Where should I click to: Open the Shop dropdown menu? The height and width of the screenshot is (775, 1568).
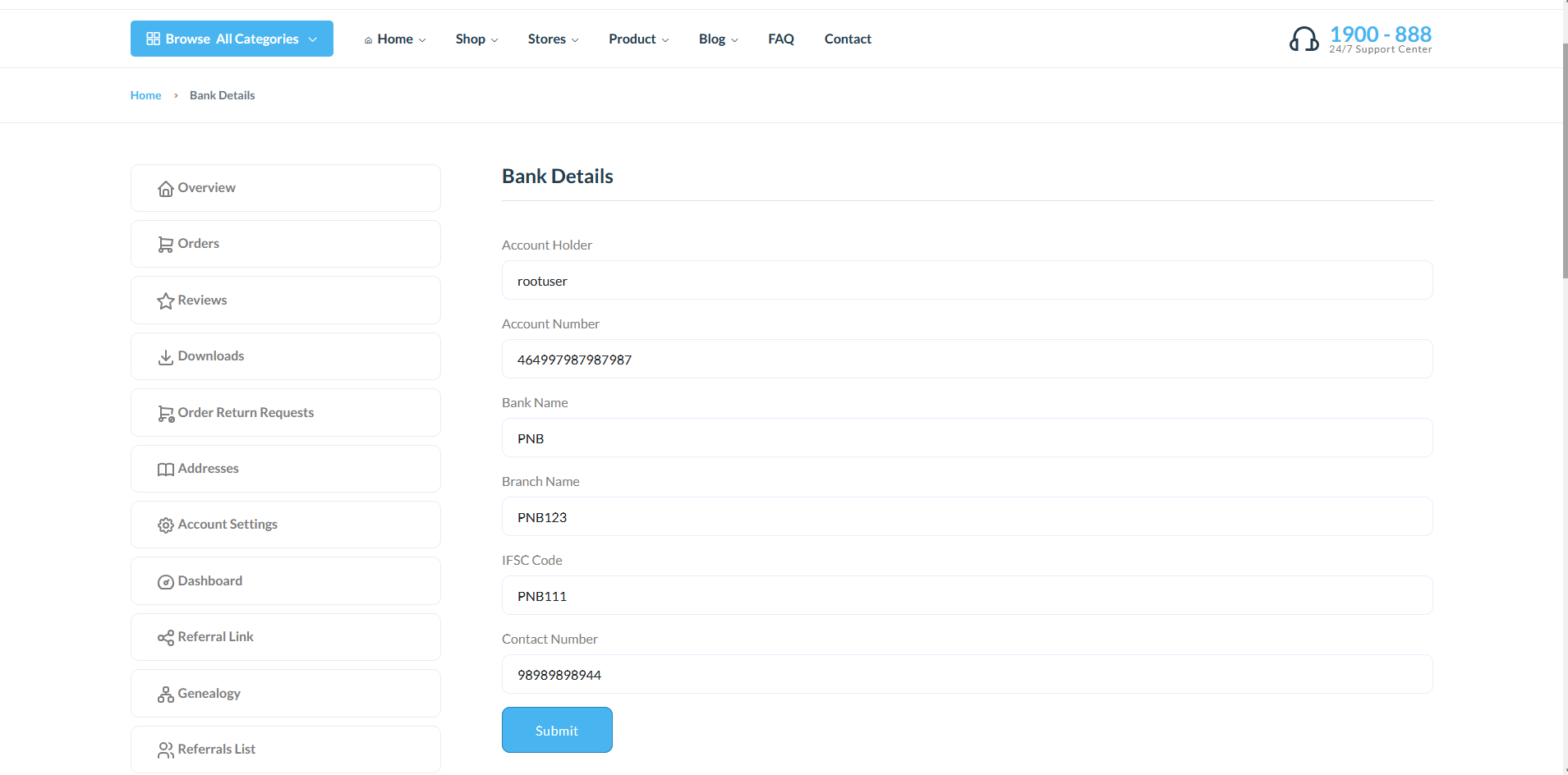(x=476, y=39)
